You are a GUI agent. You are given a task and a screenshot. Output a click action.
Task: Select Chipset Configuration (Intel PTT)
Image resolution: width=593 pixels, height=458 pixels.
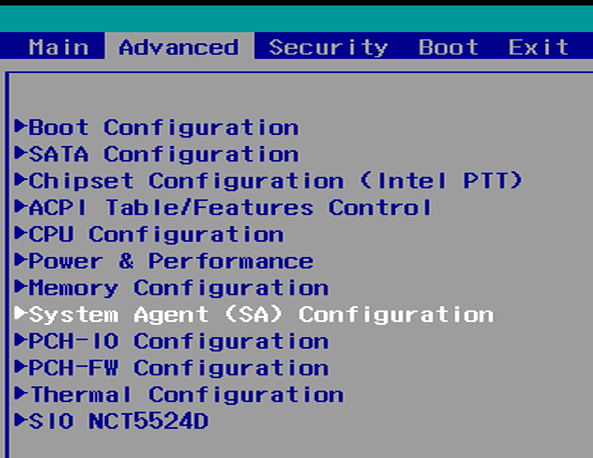click(276, 181)
